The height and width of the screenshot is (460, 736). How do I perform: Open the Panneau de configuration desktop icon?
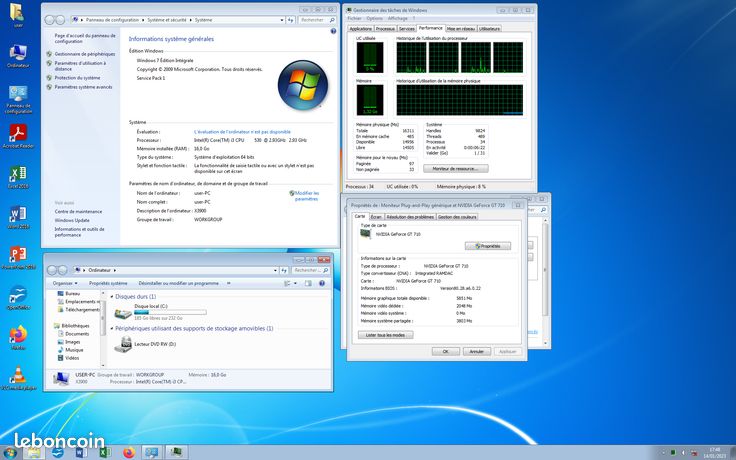(x=18, y=100)
